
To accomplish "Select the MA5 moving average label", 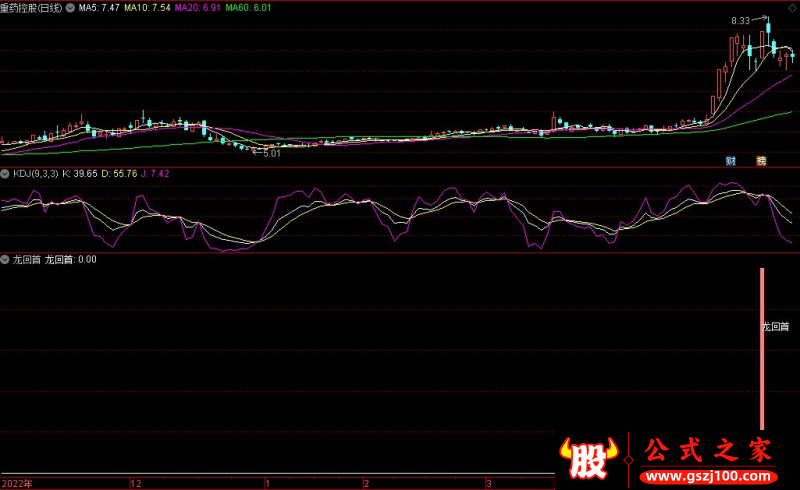I will pos(99,7).
